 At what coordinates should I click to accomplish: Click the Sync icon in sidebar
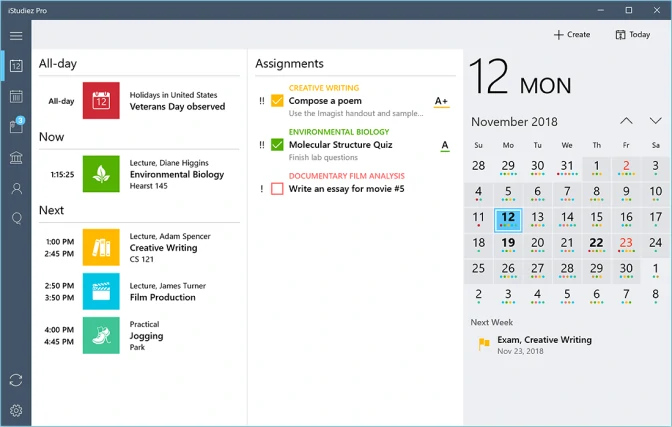(16, 380)
